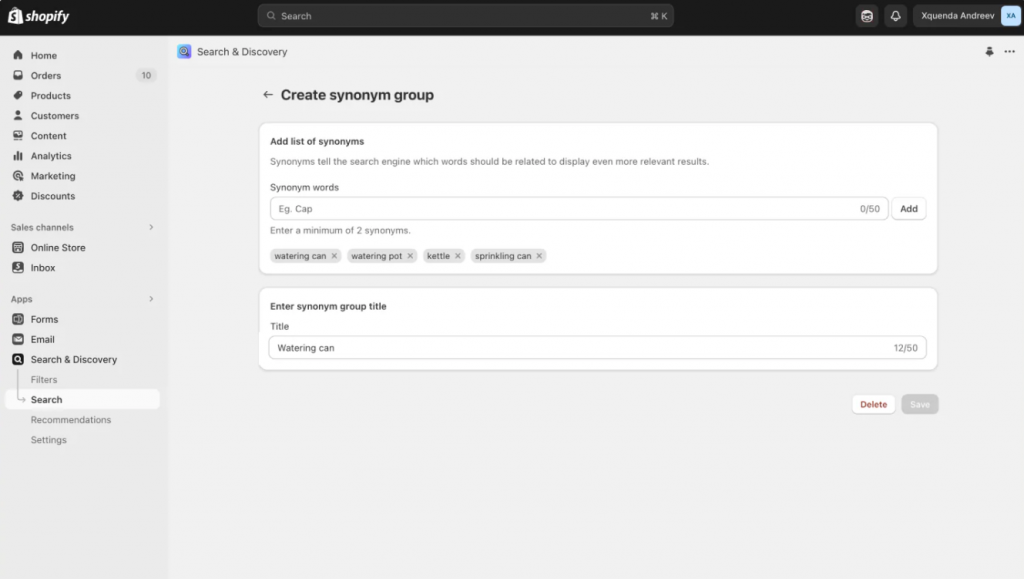Go to Orders in the sidebar
Viewport: 1024px width, 579px height.
click(46, 76)
